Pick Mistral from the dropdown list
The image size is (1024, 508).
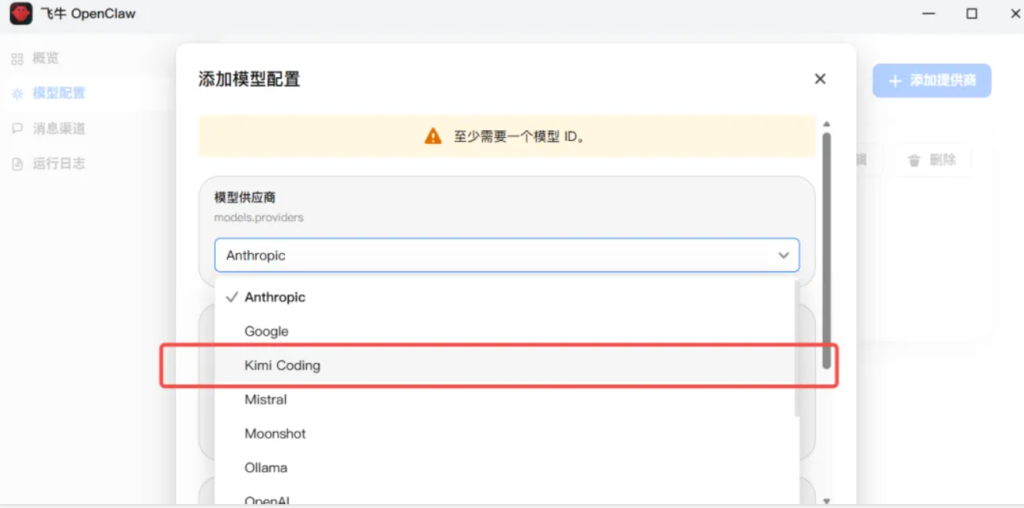(x=266, y=399)
